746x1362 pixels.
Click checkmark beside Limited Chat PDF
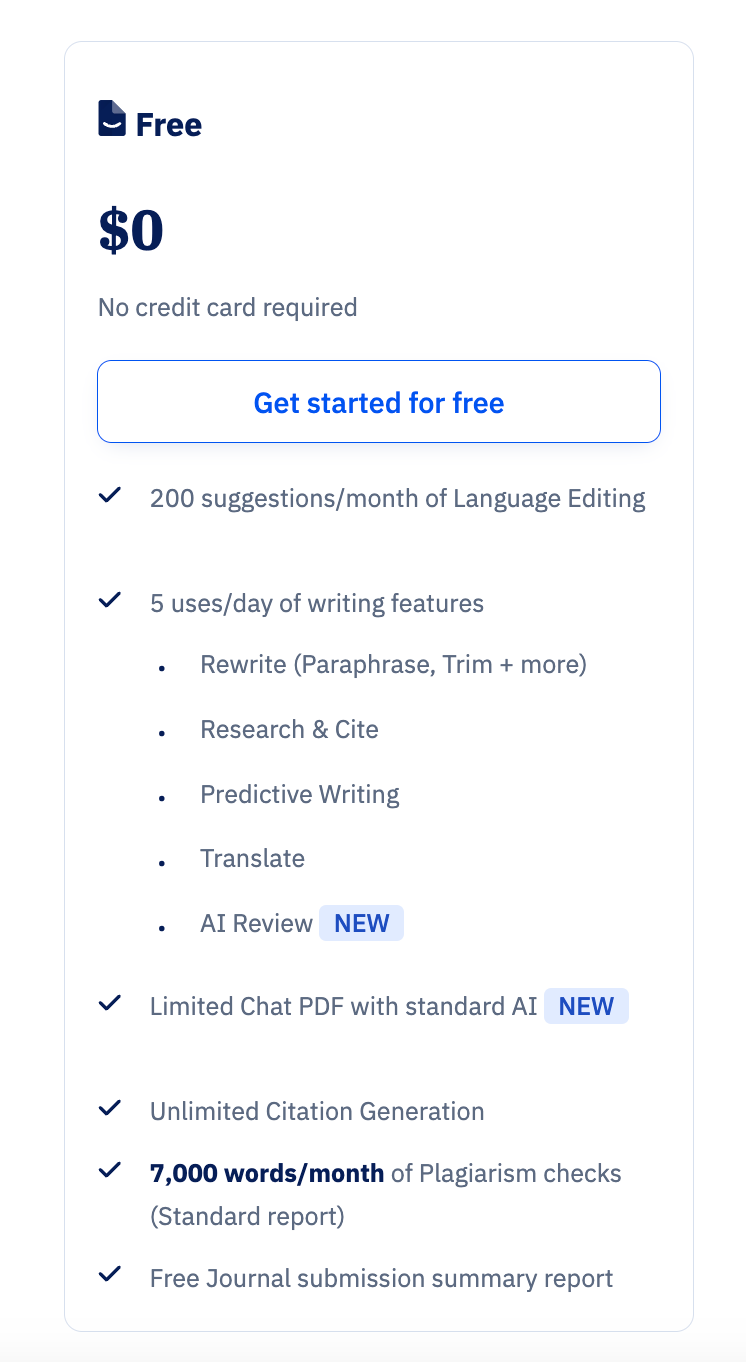[110, 1003]
